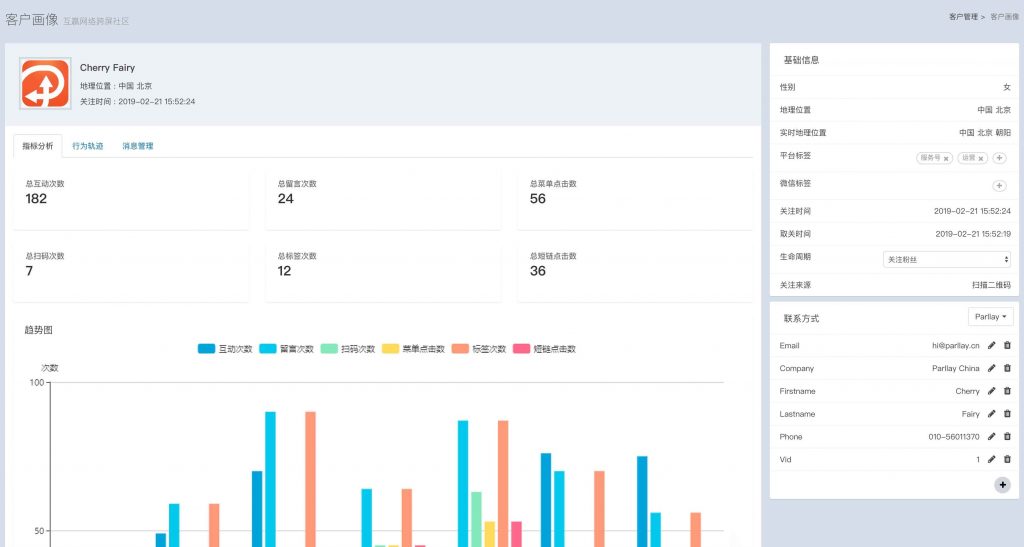Screen dimensions: 1024x547
Task: Click the Cherry Fairy profile avatar
Action: (x=45, y=84)
